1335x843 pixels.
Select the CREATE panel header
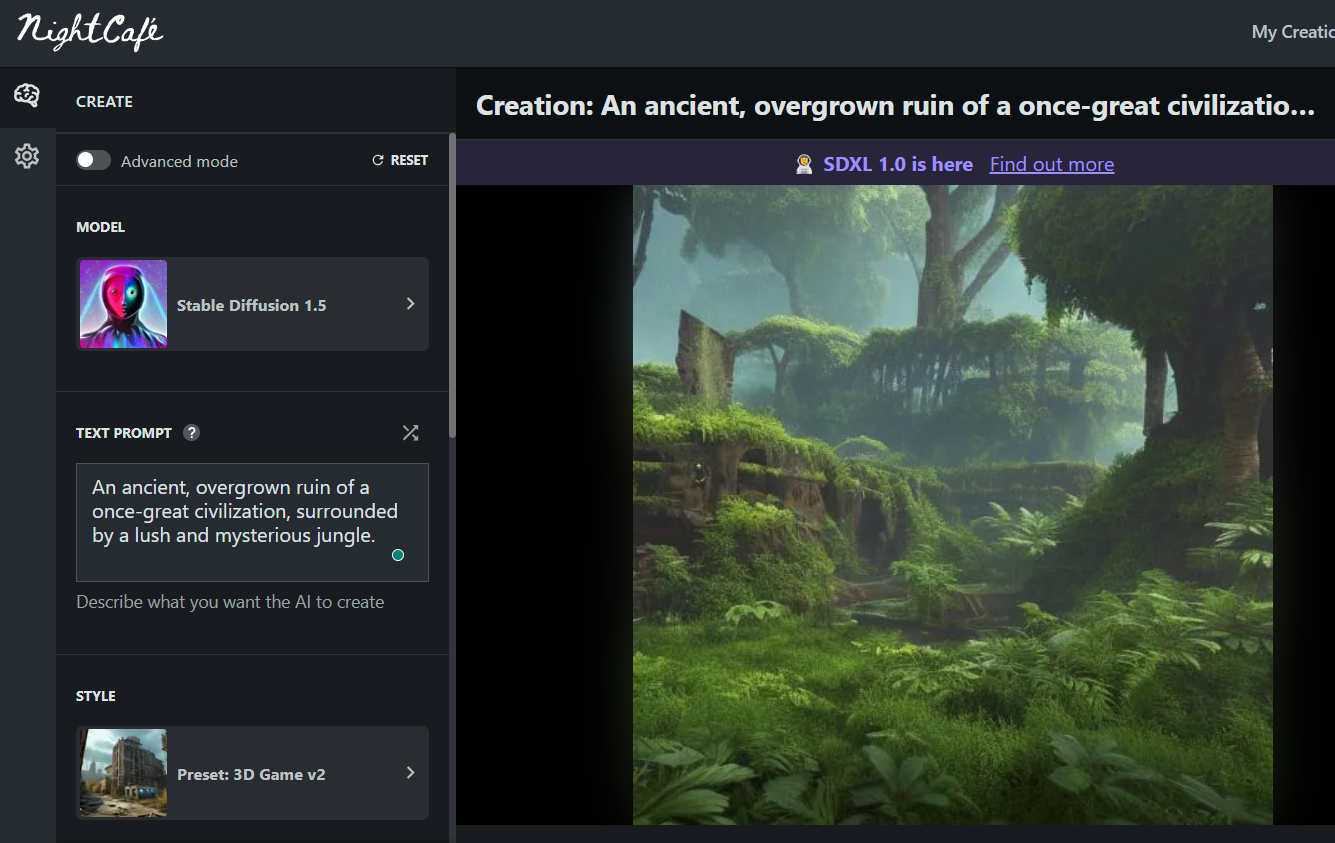tap(104, 102)
